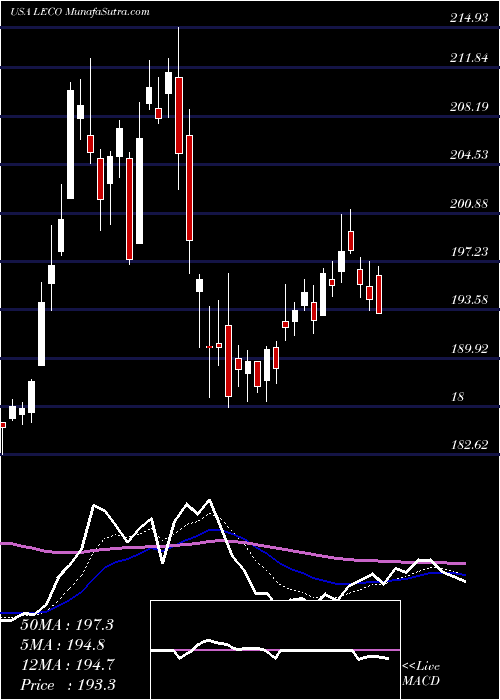Click the <<Live MACD label
Viewport: 500px width, 700px height.
421,673
